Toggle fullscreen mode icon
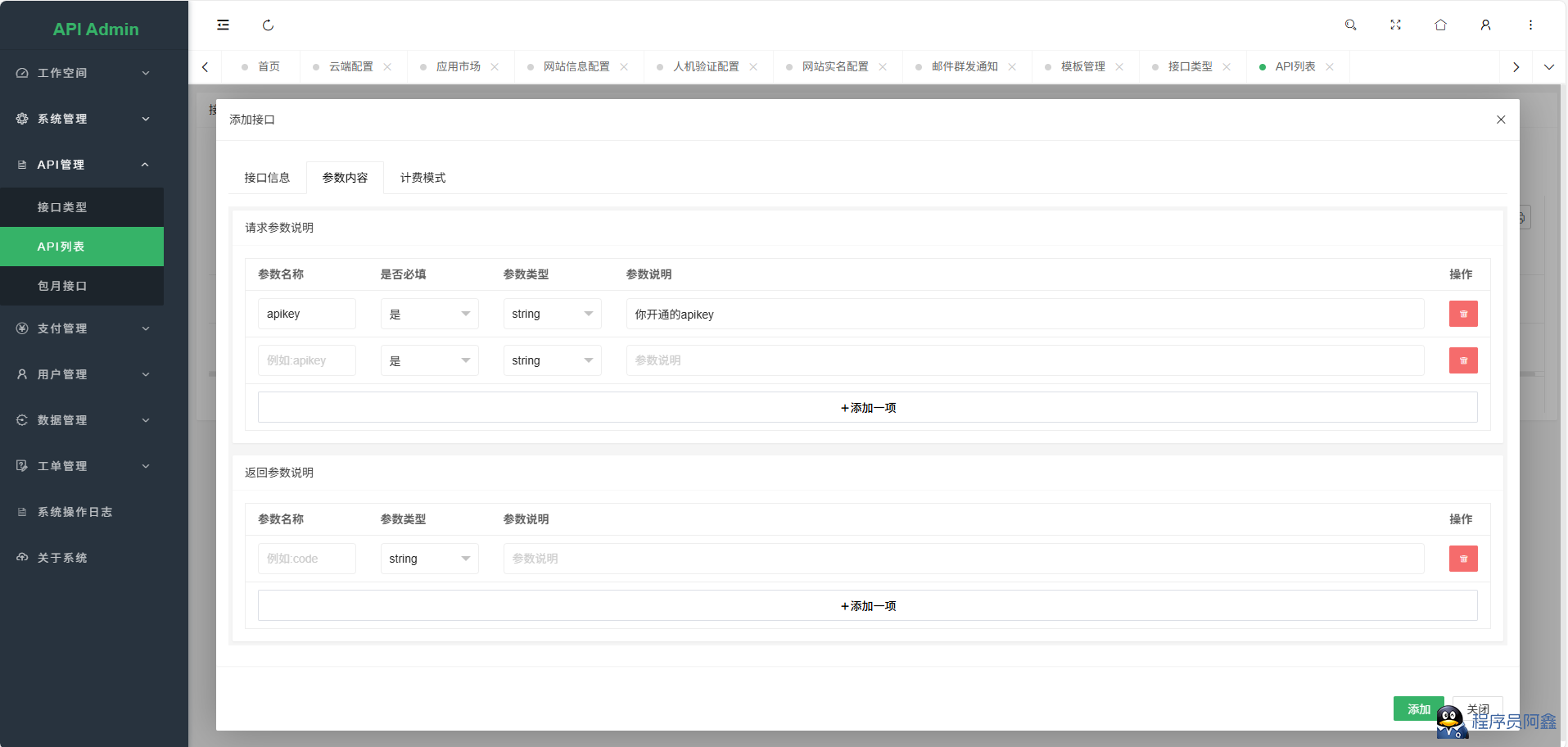 click(1395, 25)
